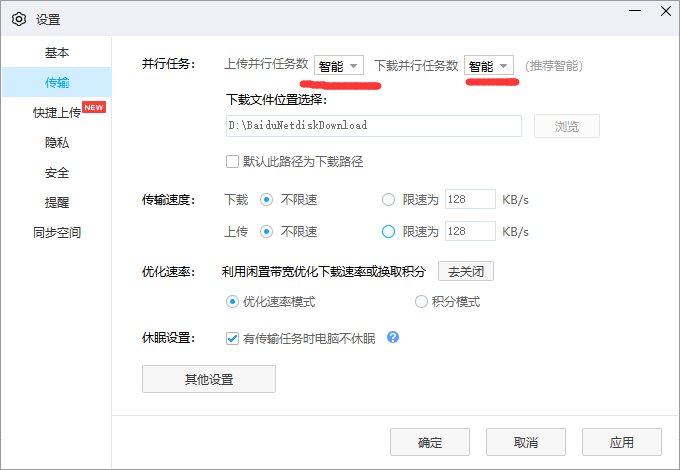Select 不限速 for 上传 speed
This screenshot has height=470, width=680.
(x=266, y=232)
